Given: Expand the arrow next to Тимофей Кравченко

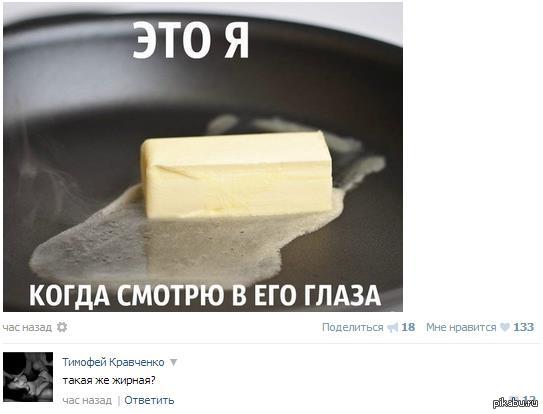Looking at the screenshot, I should [173, 362].
